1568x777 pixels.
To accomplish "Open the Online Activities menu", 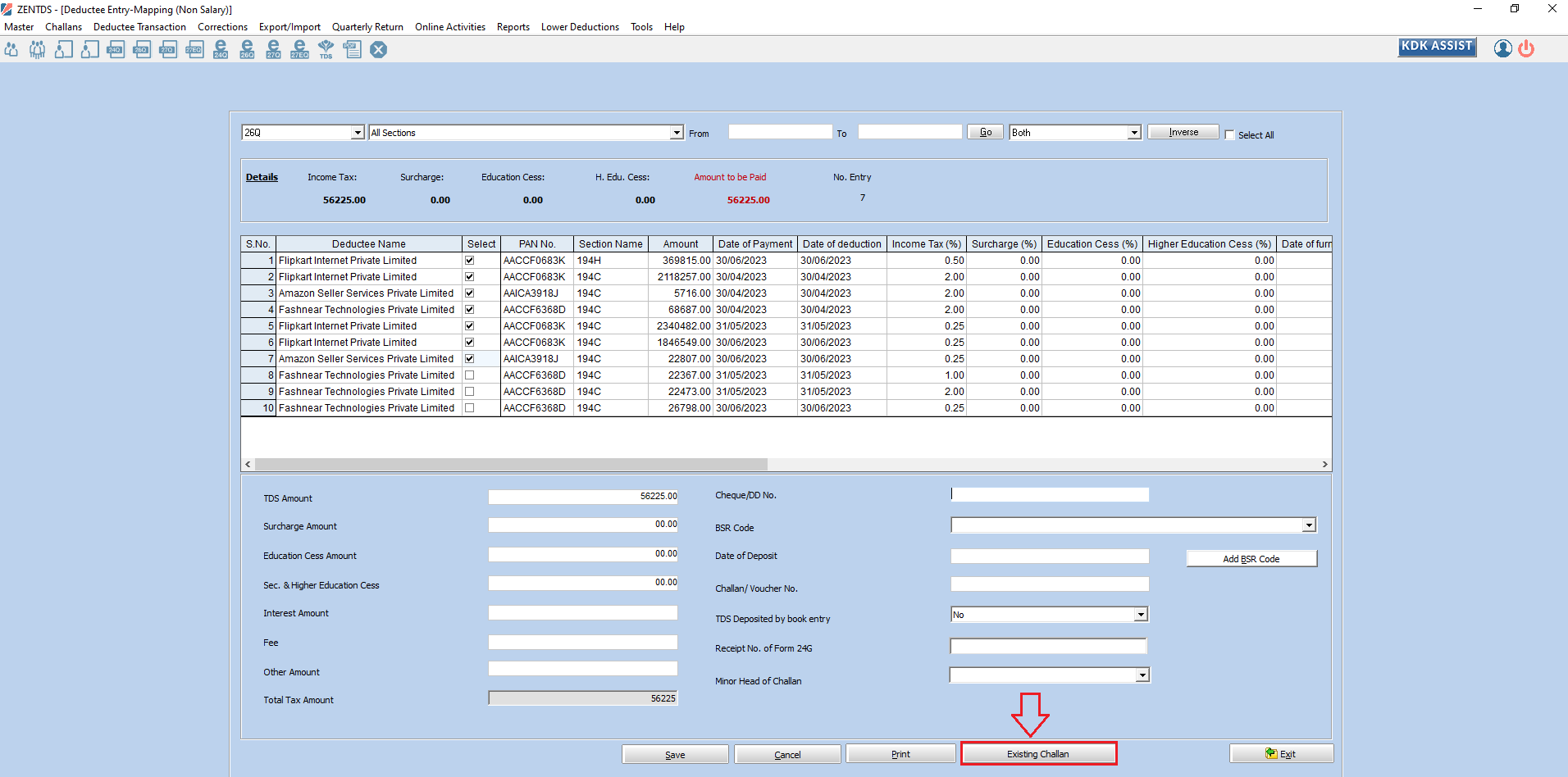I will [449, 27].
